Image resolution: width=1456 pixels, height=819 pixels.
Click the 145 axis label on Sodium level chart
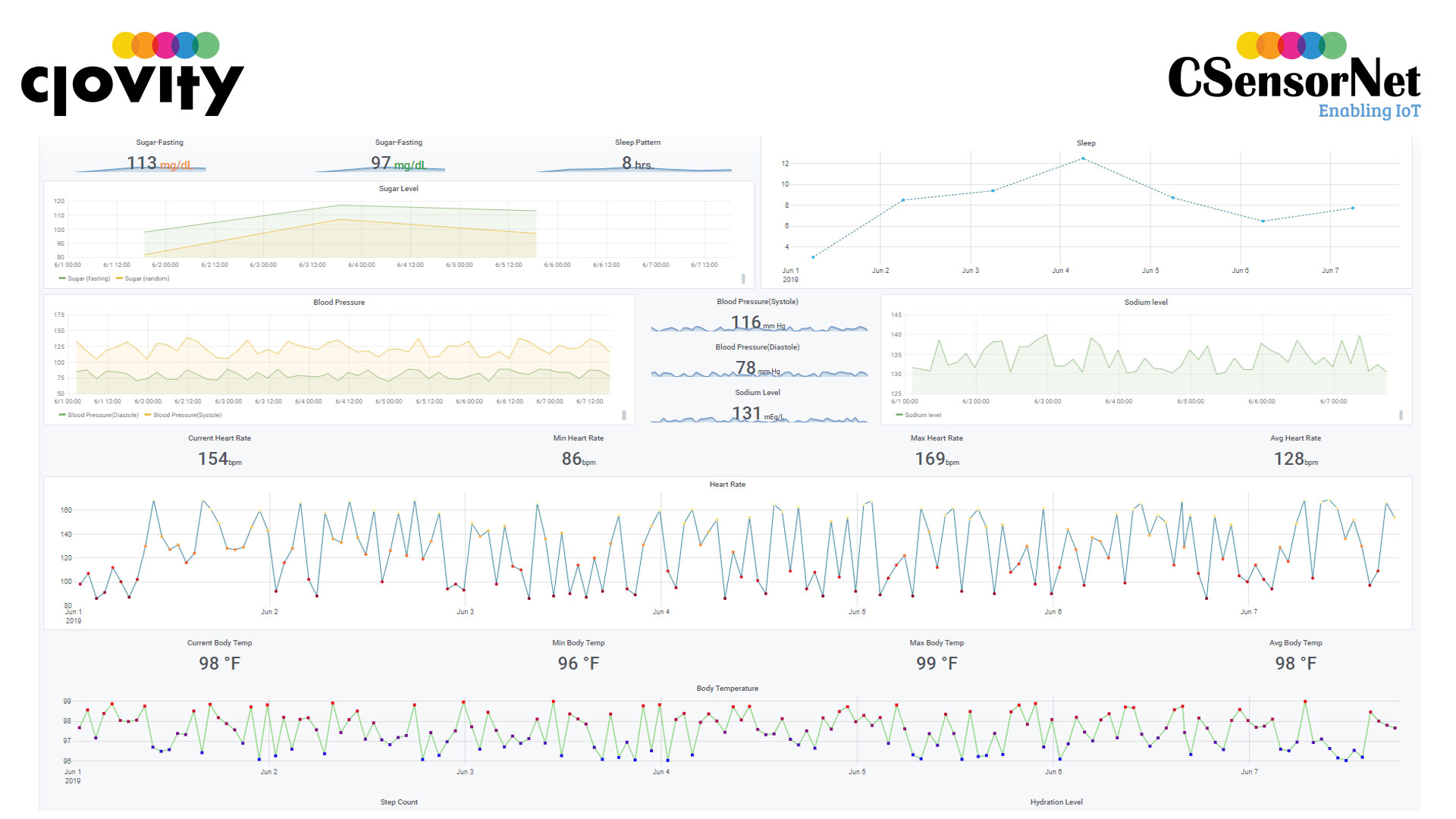coord(896,315)
